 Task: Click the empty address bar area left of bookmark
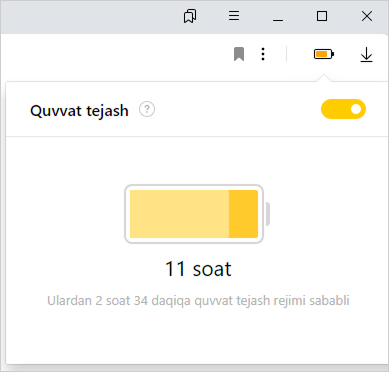[x=113, y=54]
